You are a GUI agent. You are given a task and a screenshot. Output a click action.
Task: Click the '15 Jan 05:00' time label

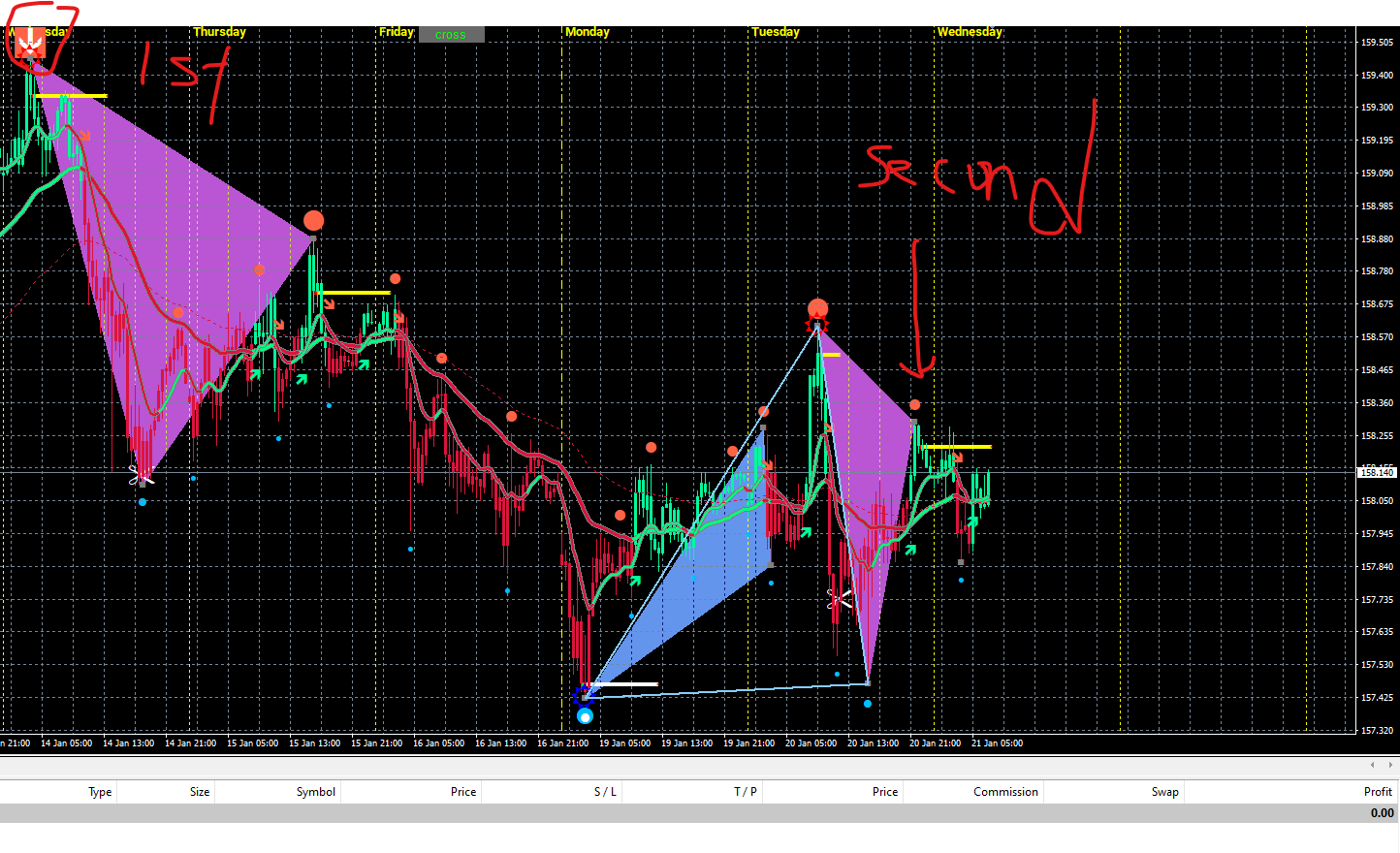pyautogui.click(x=253, y=743)
